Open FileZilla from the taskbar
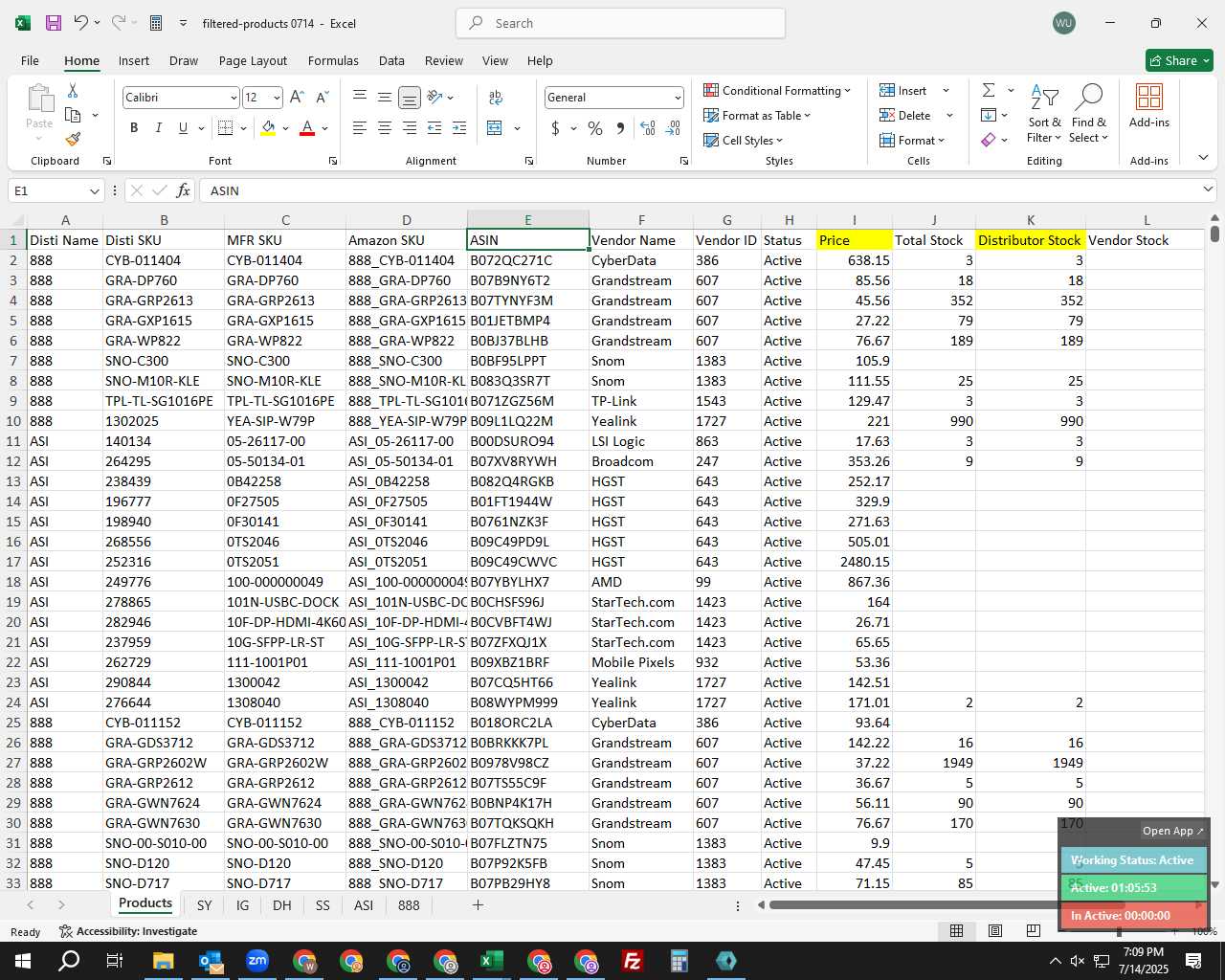 (633, 961)
